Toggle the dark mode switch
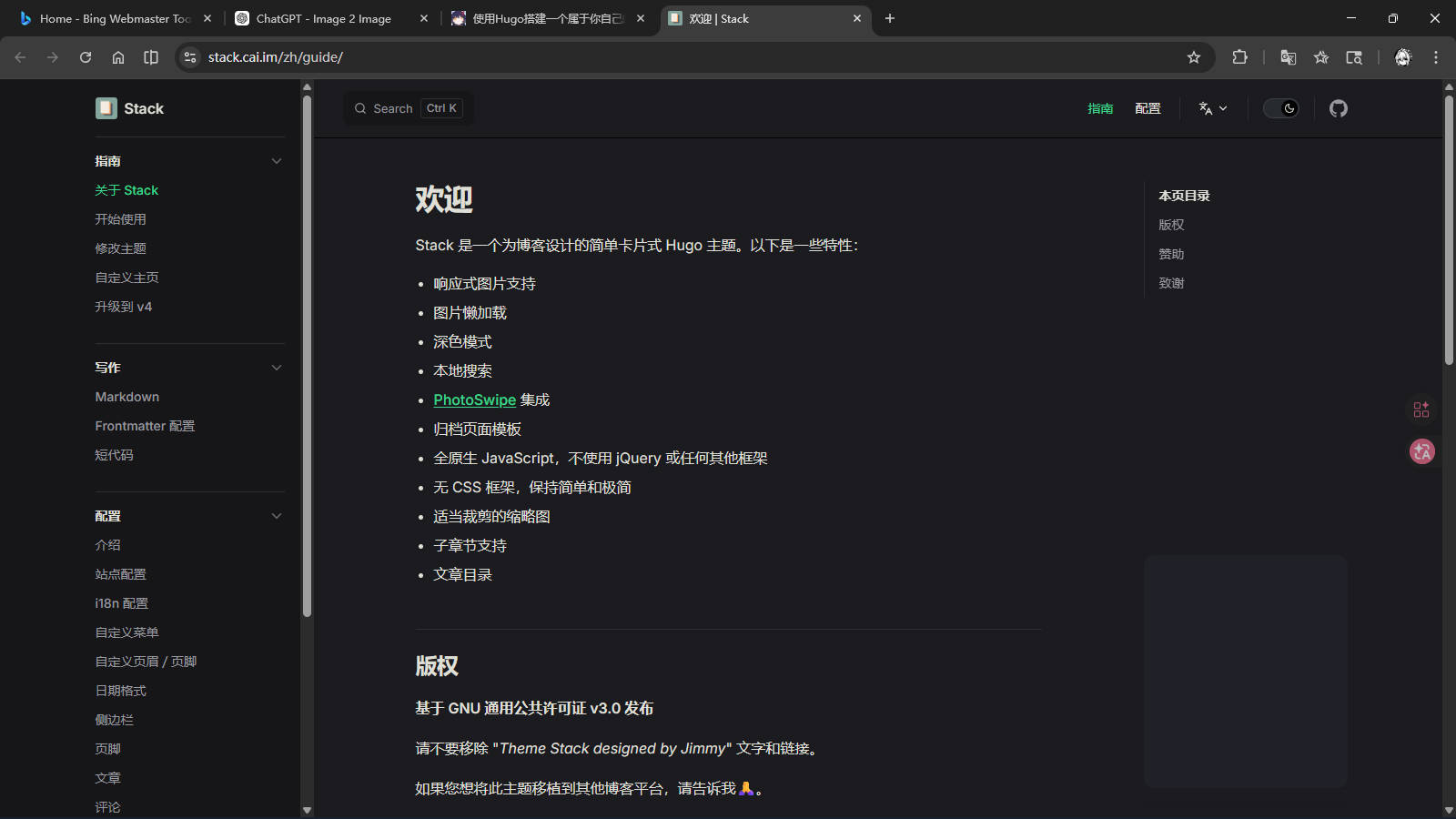The width and height of the screenshot is (1456, 819). (1280, 108)
